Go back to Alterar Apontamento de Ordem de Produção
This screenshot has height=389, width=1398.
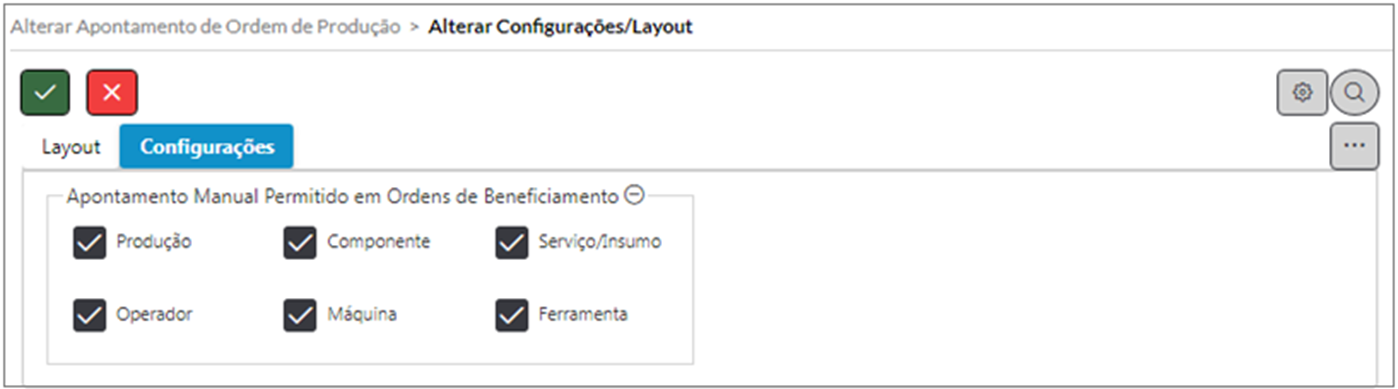click(205, 27)
